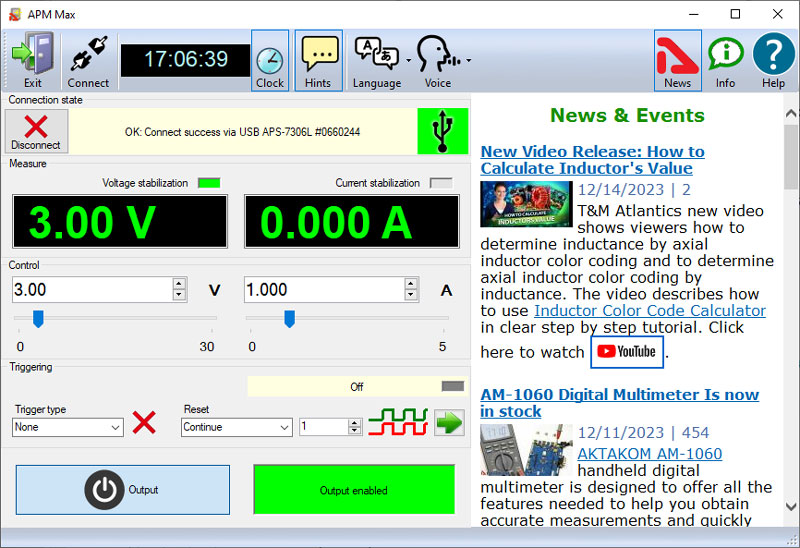Open the inductor video thumbnail
The height and width of the screenshot is (548, 800).
pos(526,204)
